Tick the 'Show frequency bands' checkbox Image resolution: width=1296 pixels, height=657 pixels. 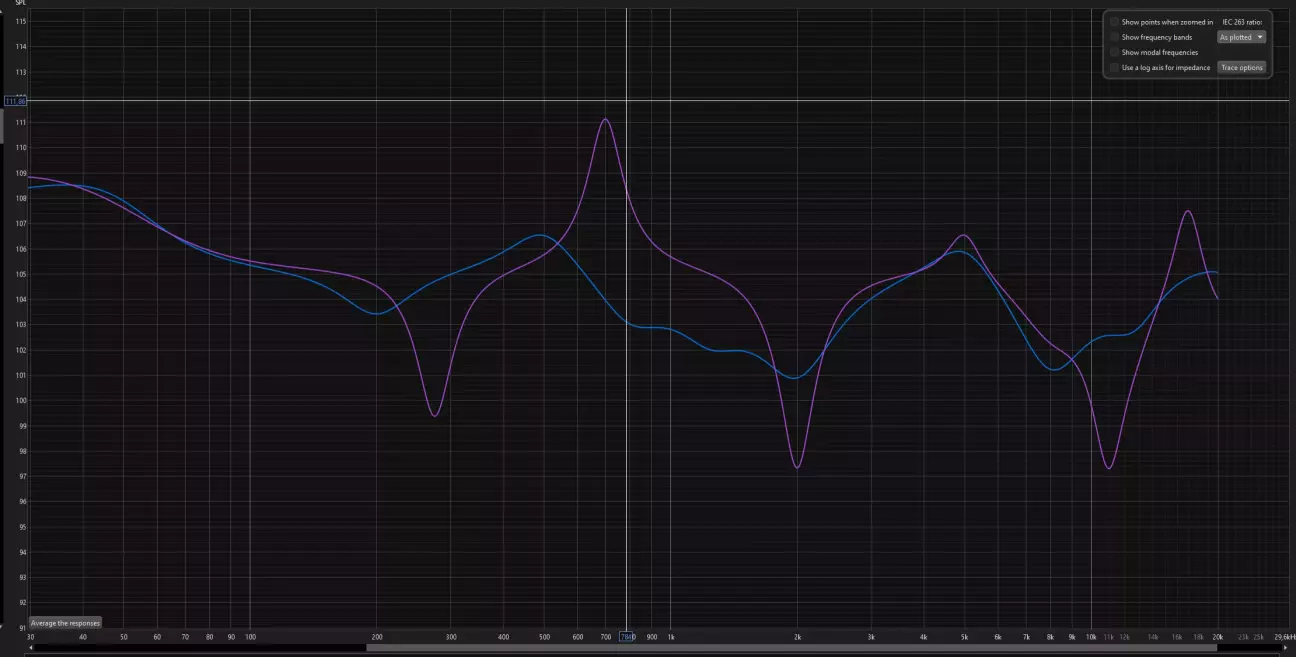1114,37
